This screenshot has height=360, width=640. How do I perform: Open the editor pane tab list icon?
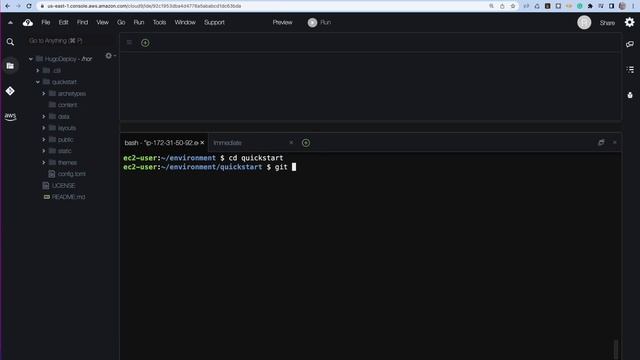coord(129,42)
